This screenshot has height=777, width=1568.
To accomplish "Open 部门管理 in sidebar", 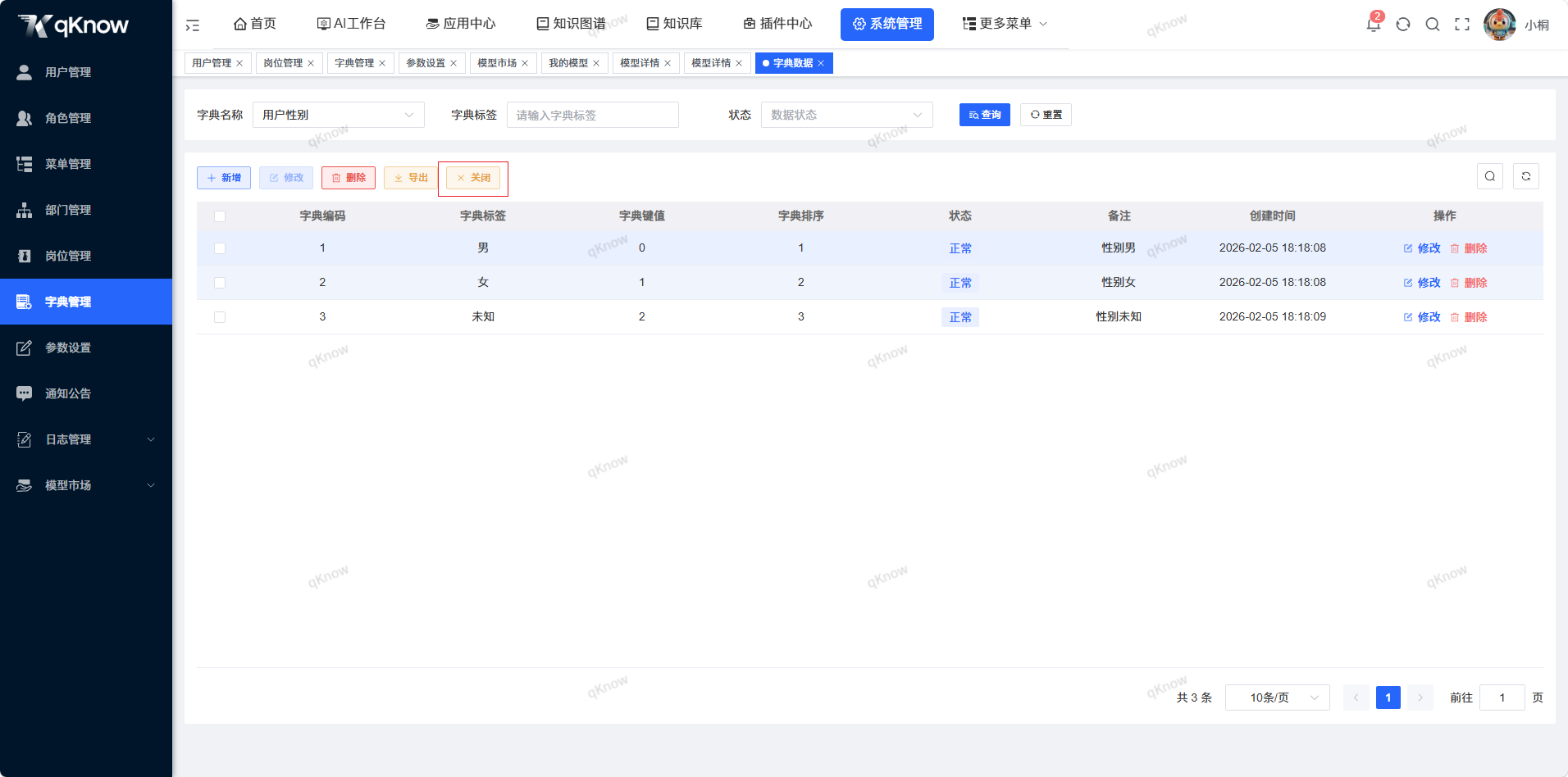I will 86,210.
